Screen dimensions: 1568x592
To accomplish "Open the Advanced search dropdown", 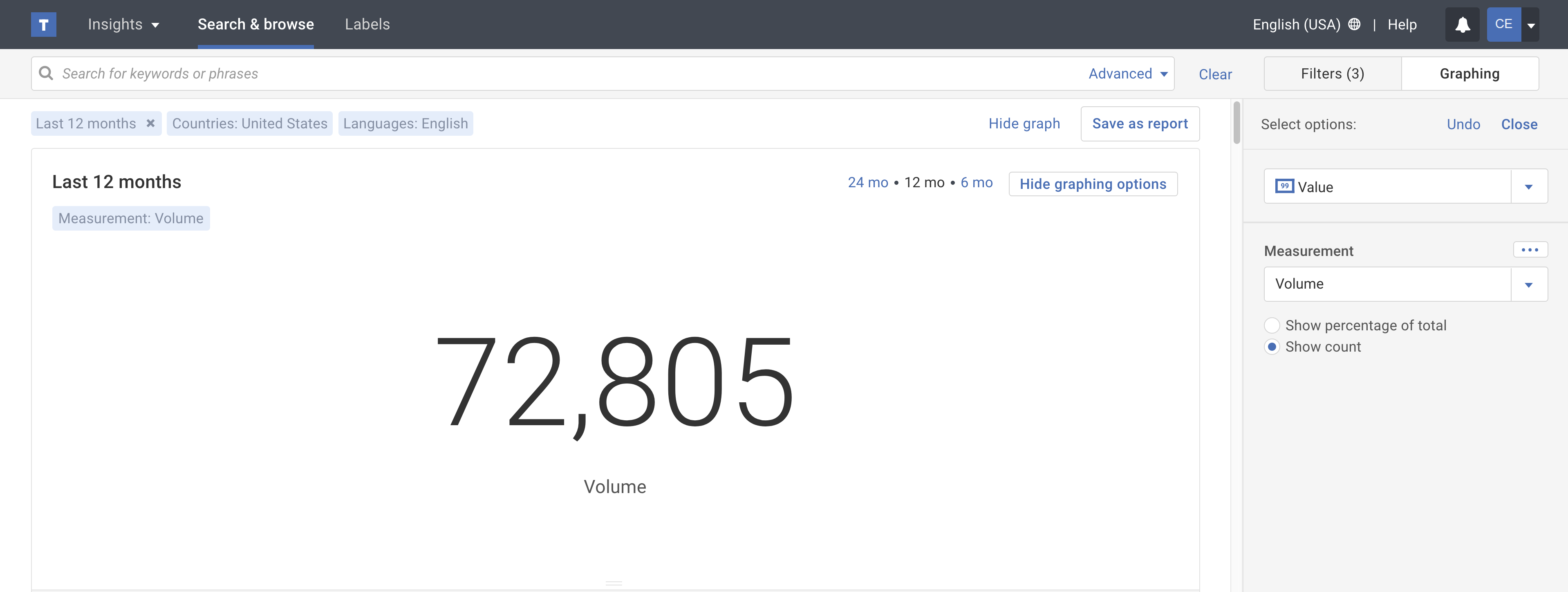I will click(1127, 74).
